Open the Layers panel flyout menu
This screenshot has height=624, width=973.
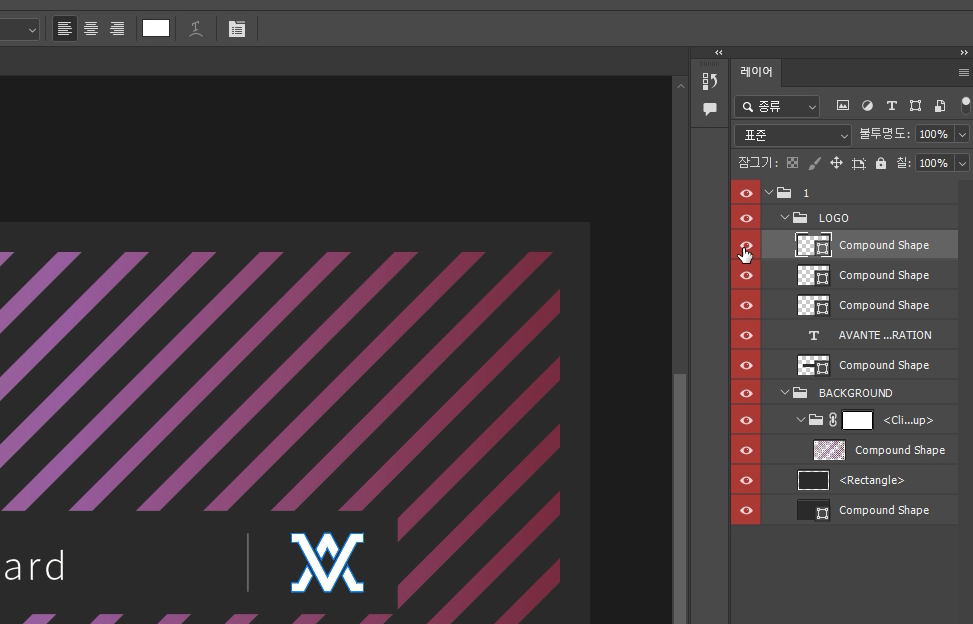pos(964,73)
